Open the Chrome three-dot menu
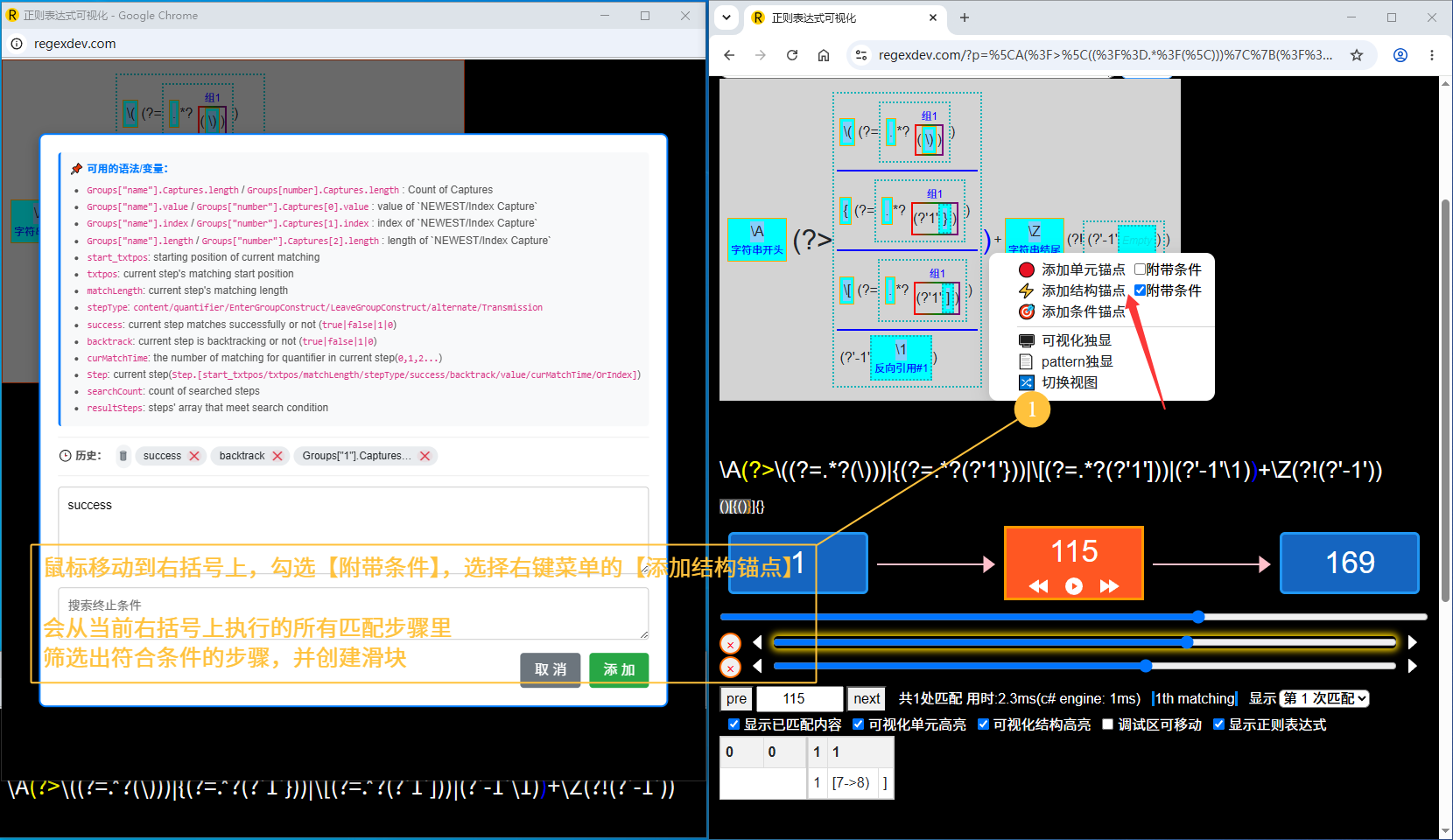Viewport: 1453px width, 840px height. [1432, 55]
